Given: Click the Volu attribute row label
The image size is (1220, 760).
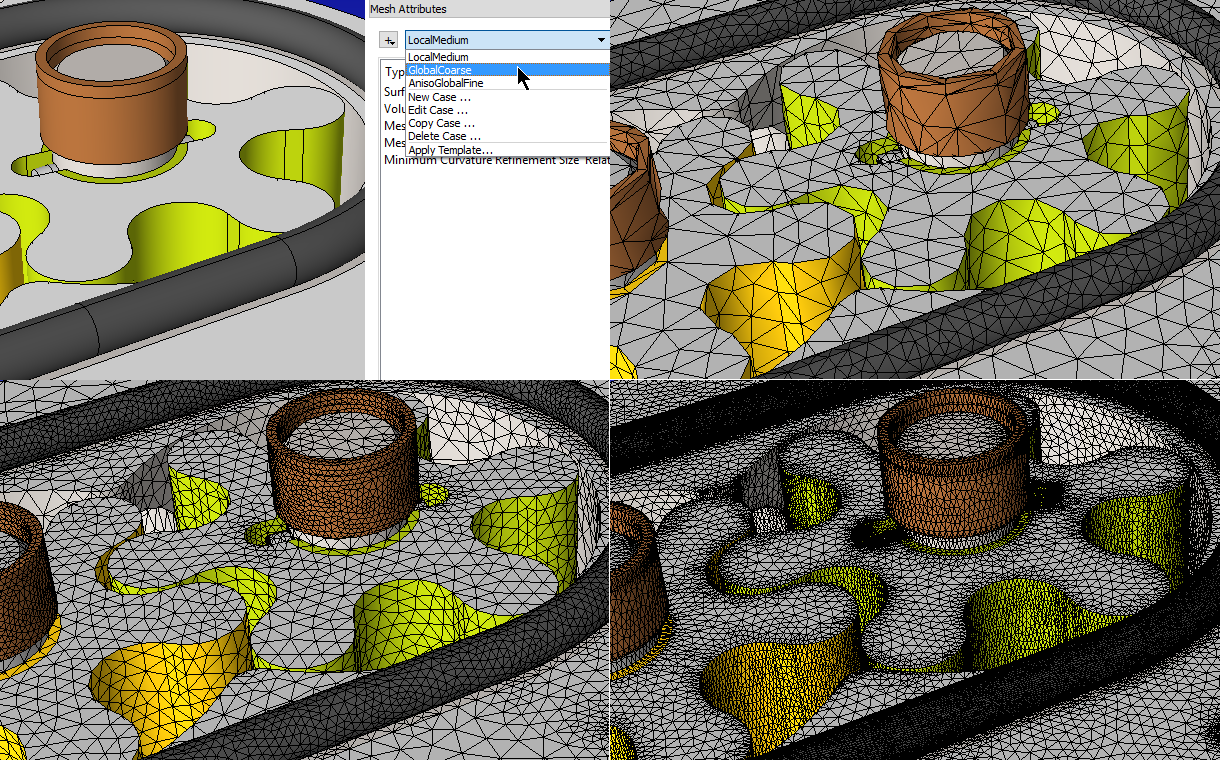Looking at the screenshot, I should (394, 108).
